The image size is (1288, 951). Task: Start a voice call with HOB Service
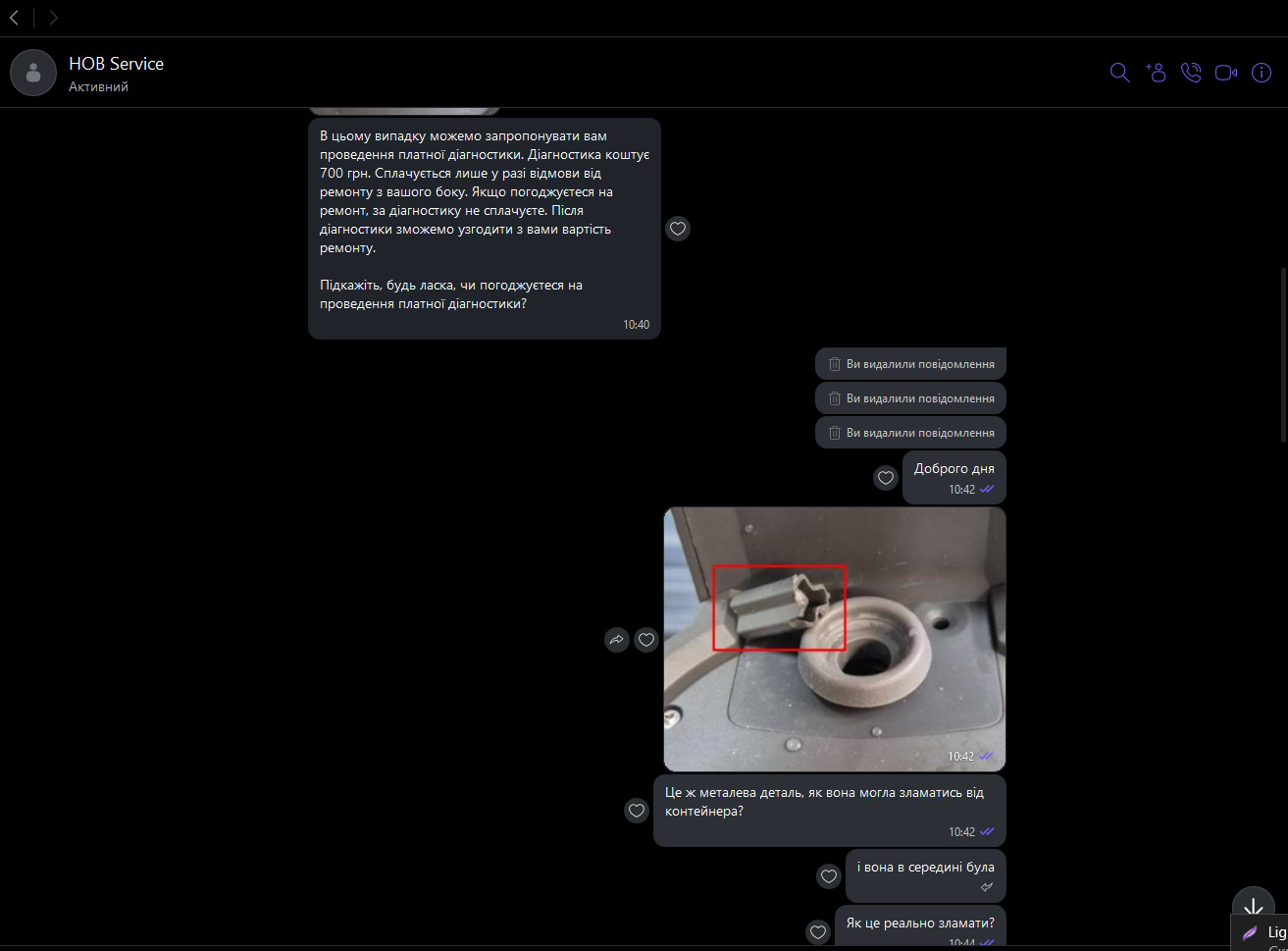(x=1191, y=73)
